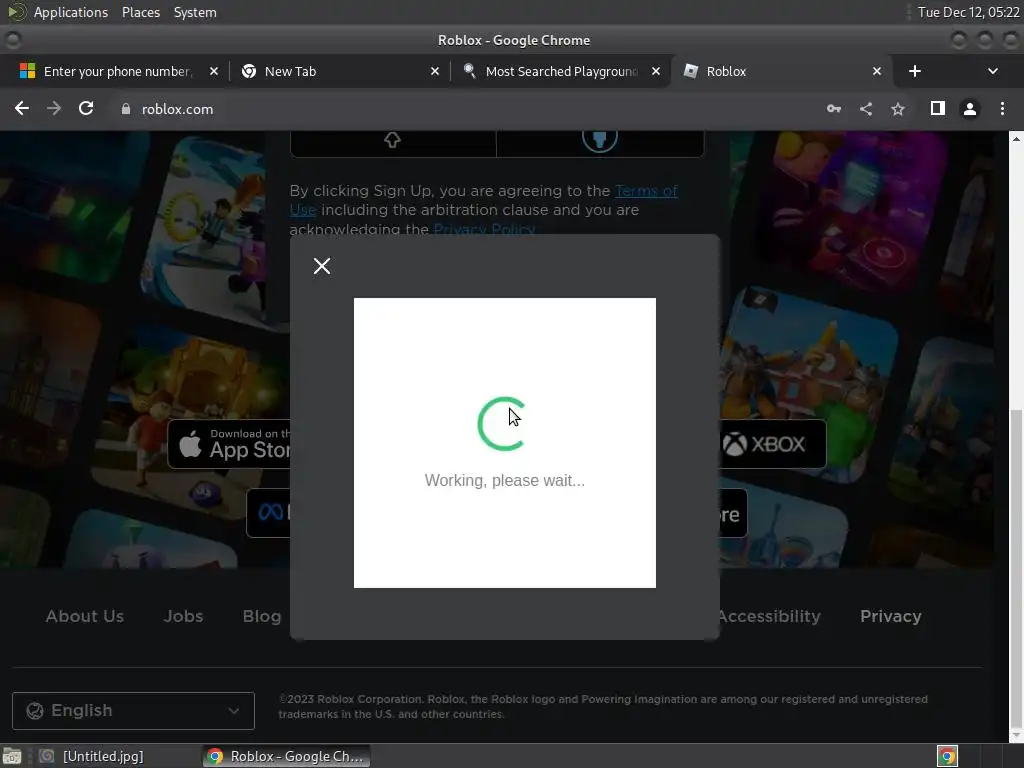Image resolution: width=1024 pixels, height=768 pixels.
Task: Share this page via the share icon
Action: pos(866,109)
